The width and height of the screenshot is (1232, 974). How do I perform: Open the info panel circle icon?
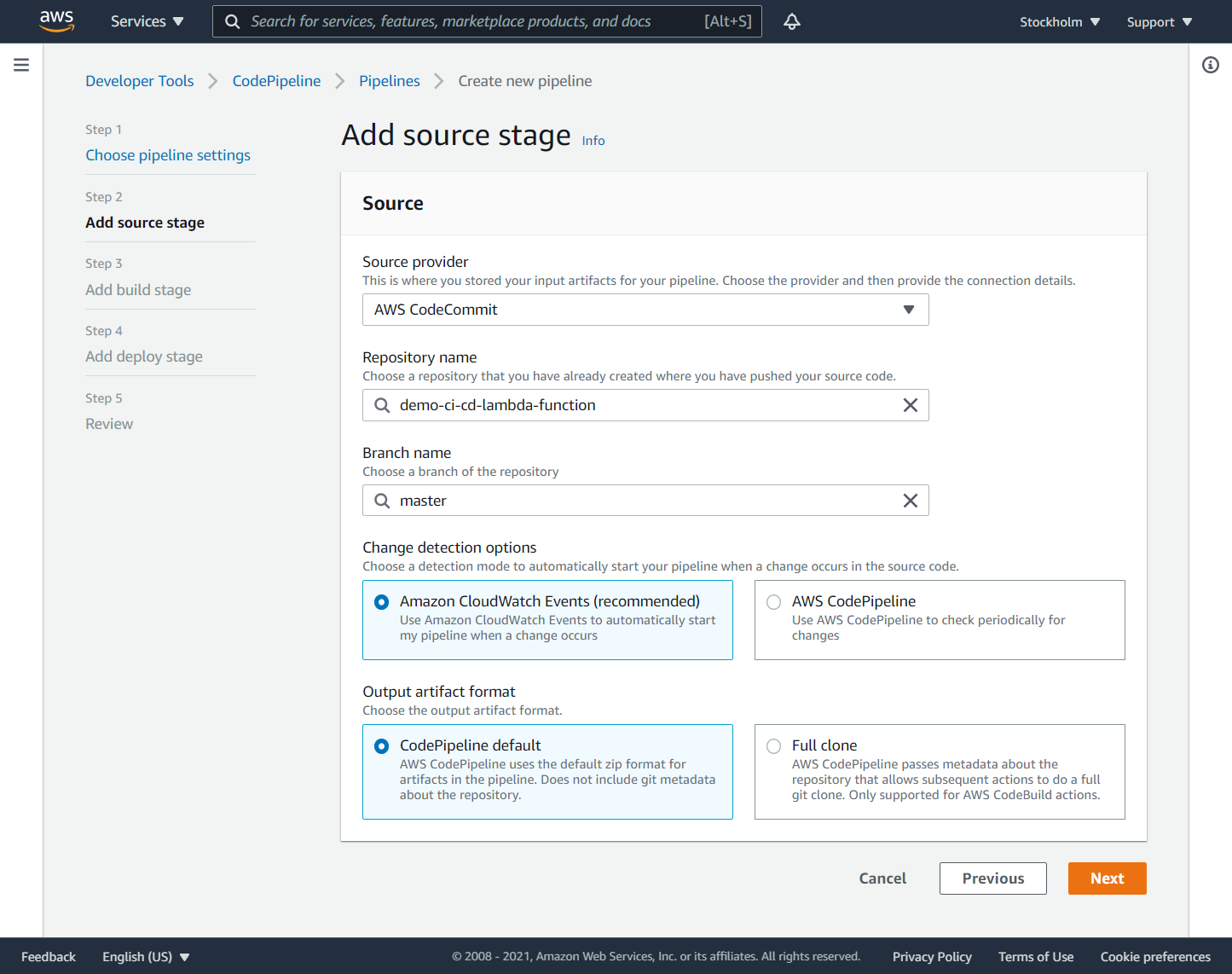click(x=1211, y=65)
